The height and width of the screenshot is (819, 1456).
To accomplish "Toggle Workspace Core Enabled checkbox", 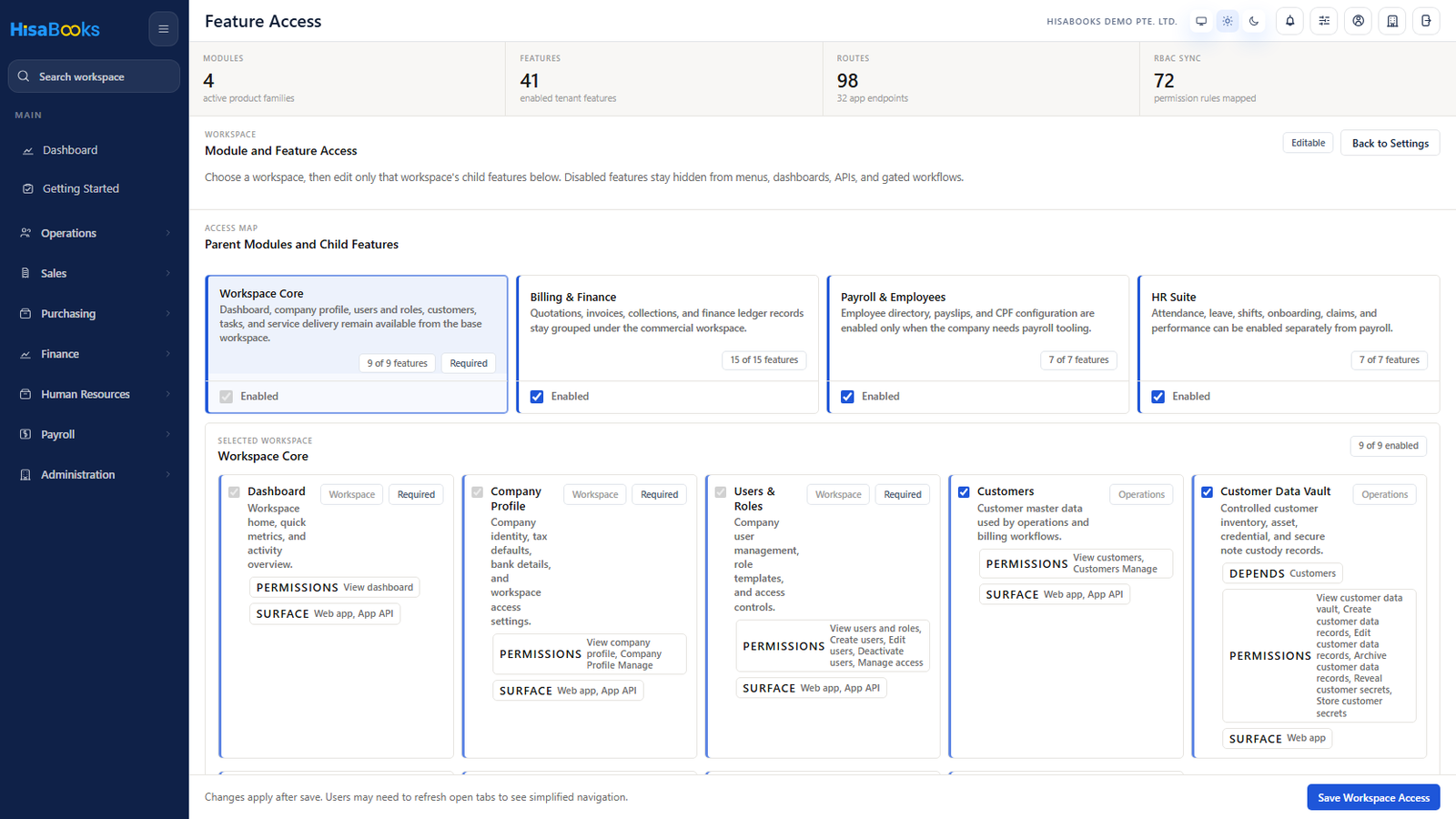I will point(227,397).
